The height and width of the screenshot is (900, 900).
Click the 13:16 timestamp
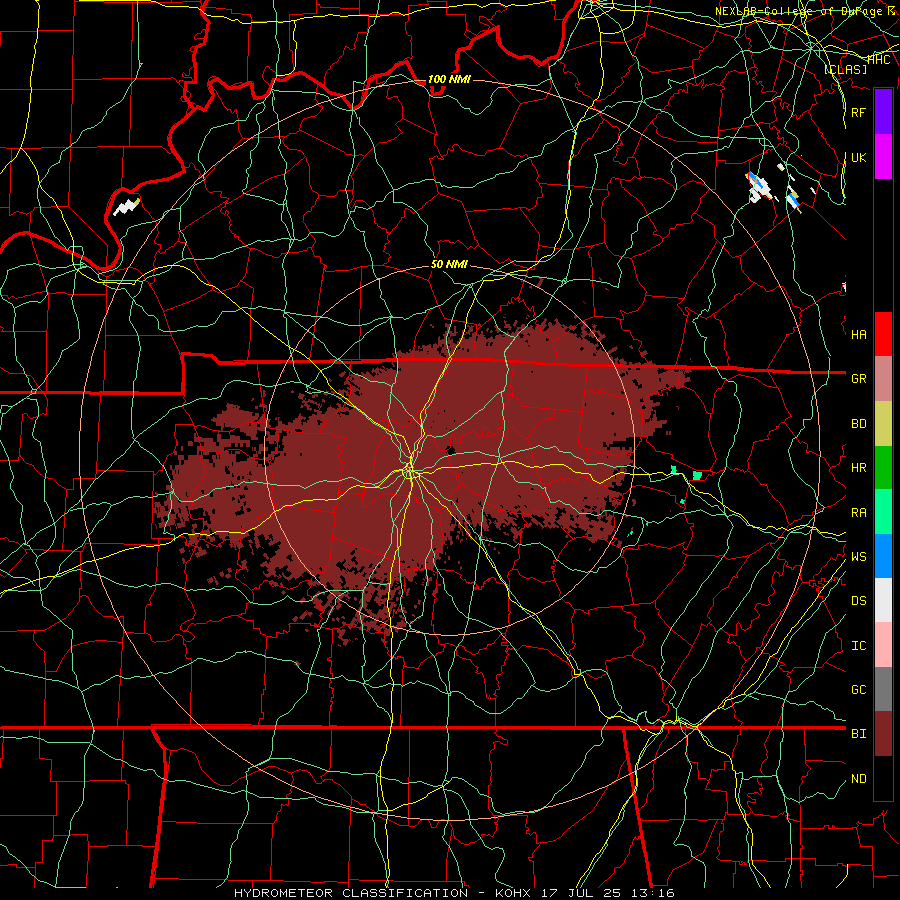(651, 893)
